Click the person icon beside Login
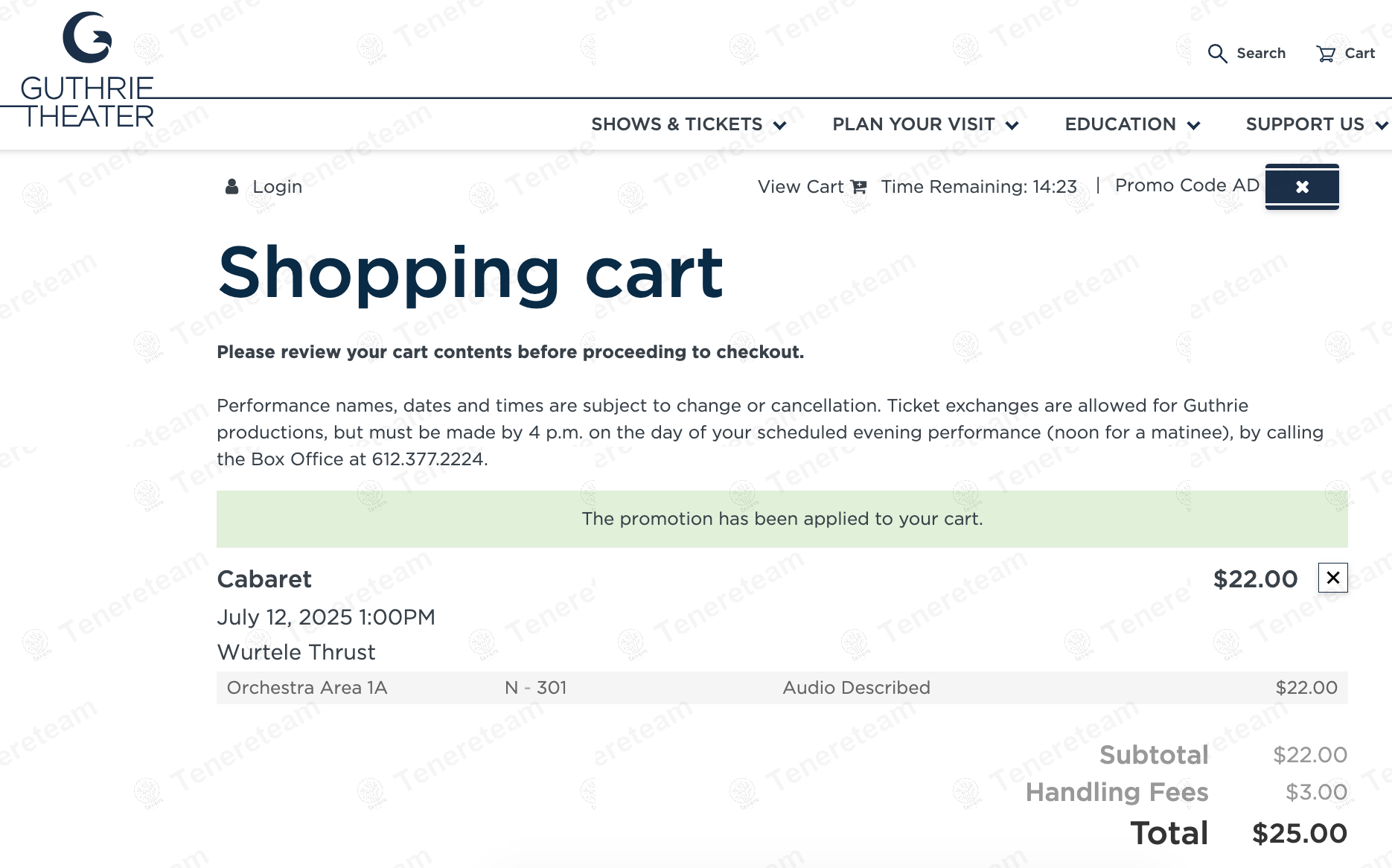Image resolution: width=1392 pixels, height=868 pixels. click(232, 186)
